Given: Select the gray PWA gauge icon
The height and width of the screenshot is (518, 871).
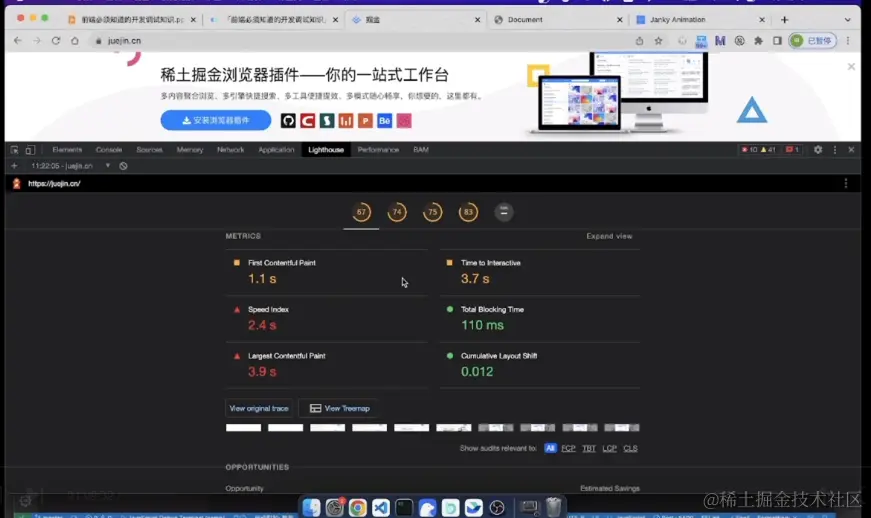Looking at the screenshot, I should 504,212.
